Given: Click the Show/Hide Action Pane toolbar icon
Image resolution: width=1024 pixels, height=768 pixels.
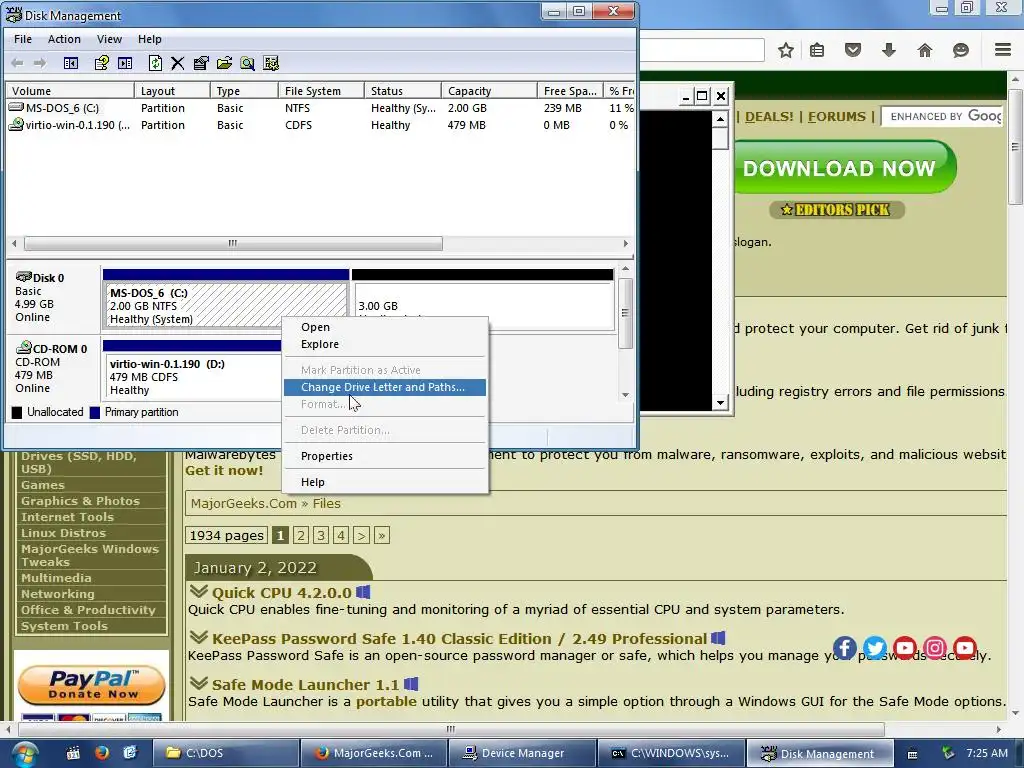Looking at the screenshot, I should click(125, 63).
